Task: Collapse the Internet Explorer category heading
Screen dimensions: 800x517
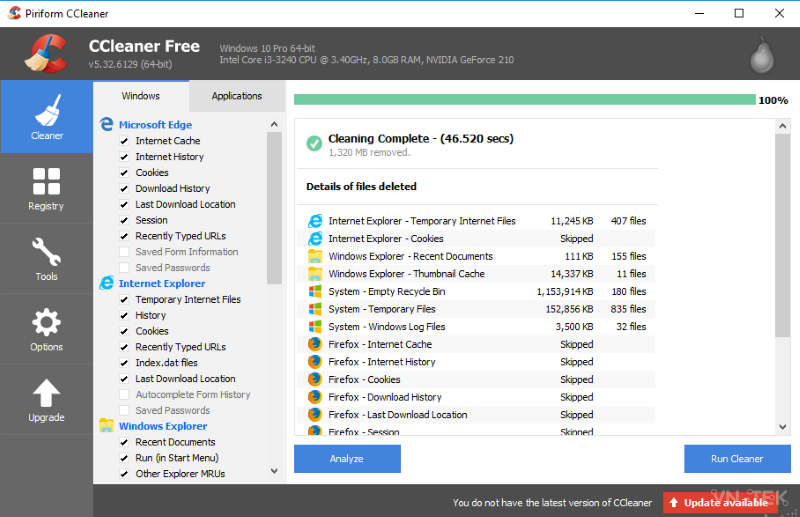Action: click(x=162, y=283)
